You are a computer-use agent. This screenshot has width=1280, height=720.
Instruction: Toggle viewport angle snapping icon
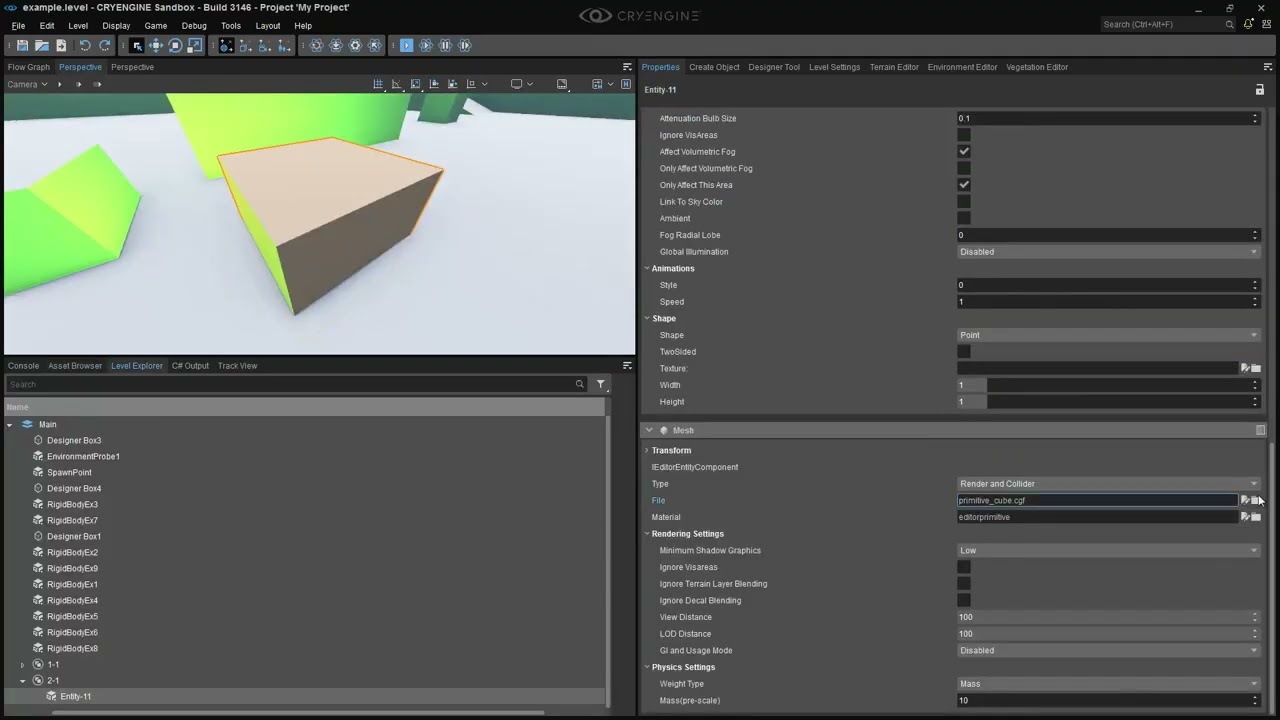tap(397, 84)
